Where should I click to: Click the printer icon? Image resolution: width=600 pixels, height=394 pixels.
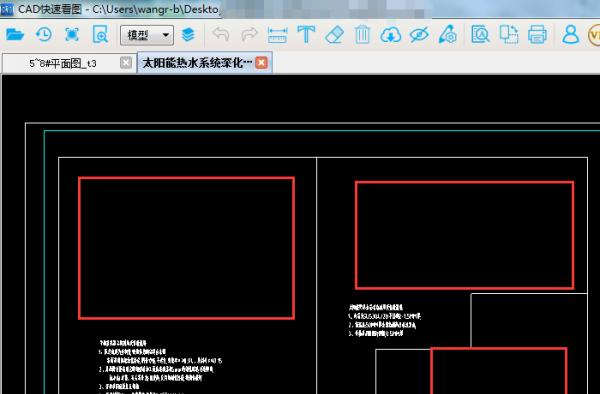coord(537,35)
